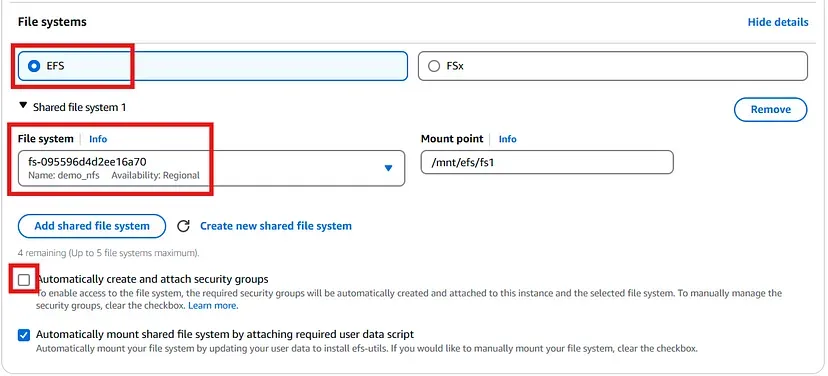The image size is (828, 376).
Task: Click the File systems section heading
Action: point(52,22)
